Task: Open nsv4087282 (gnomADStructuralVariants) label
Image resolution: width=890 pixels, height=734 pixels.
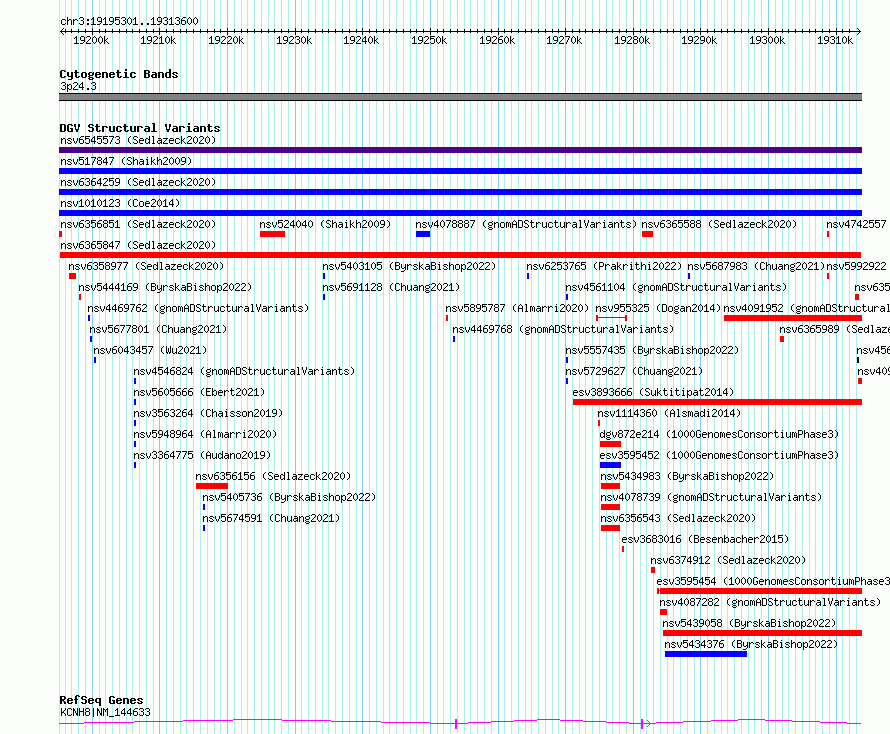Action: (770, 602)
